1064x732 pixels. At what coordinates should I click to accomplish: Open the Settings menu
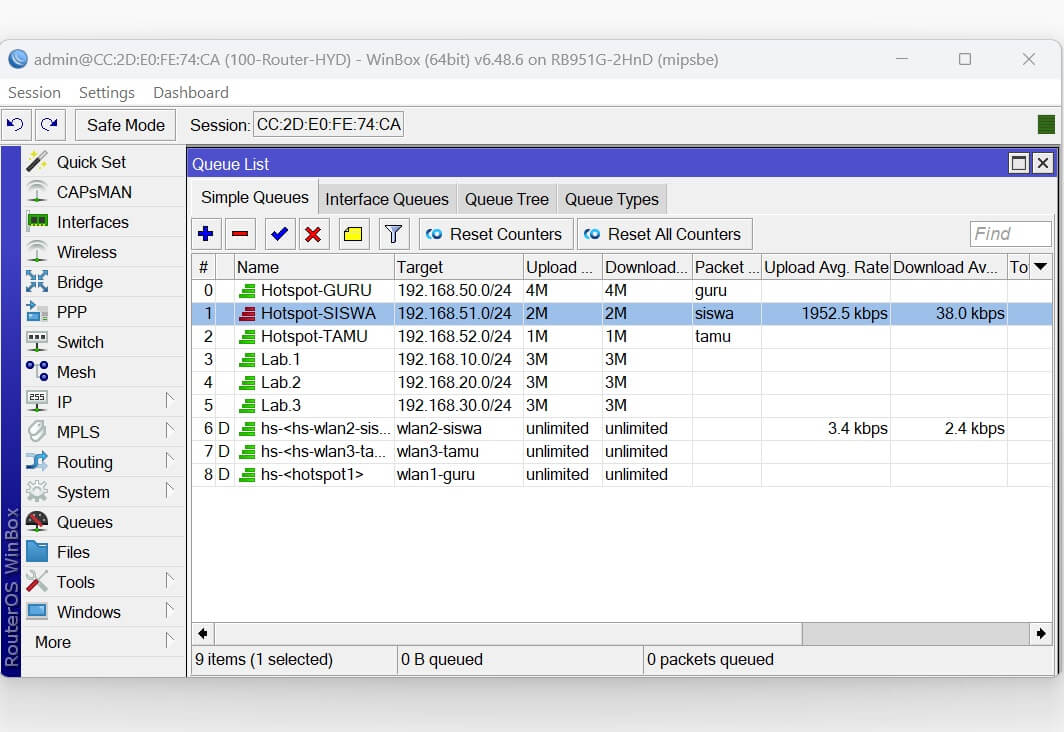coord(106,92)
